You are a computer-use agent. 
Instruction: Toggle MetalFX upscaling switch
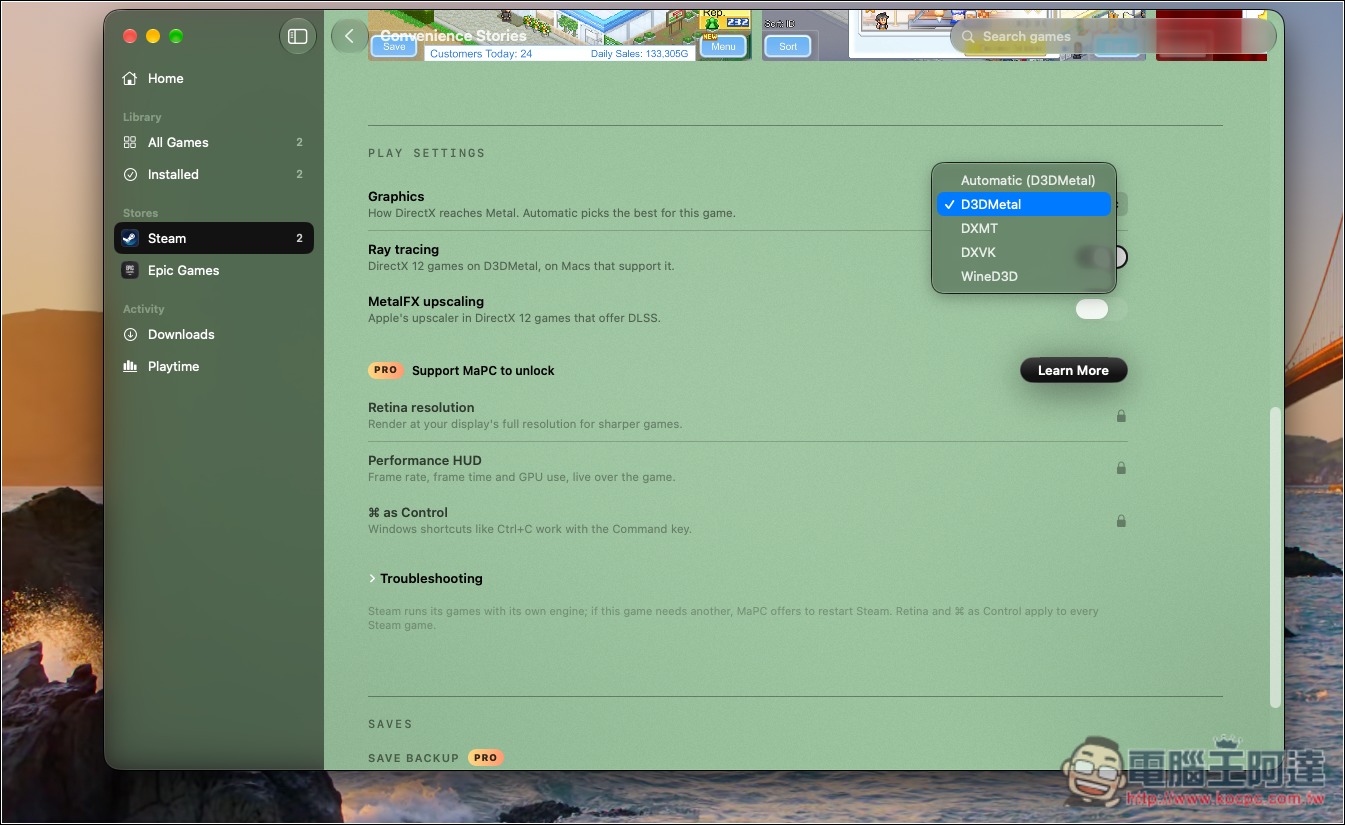pyautogui.click(x=1101, y=309)
